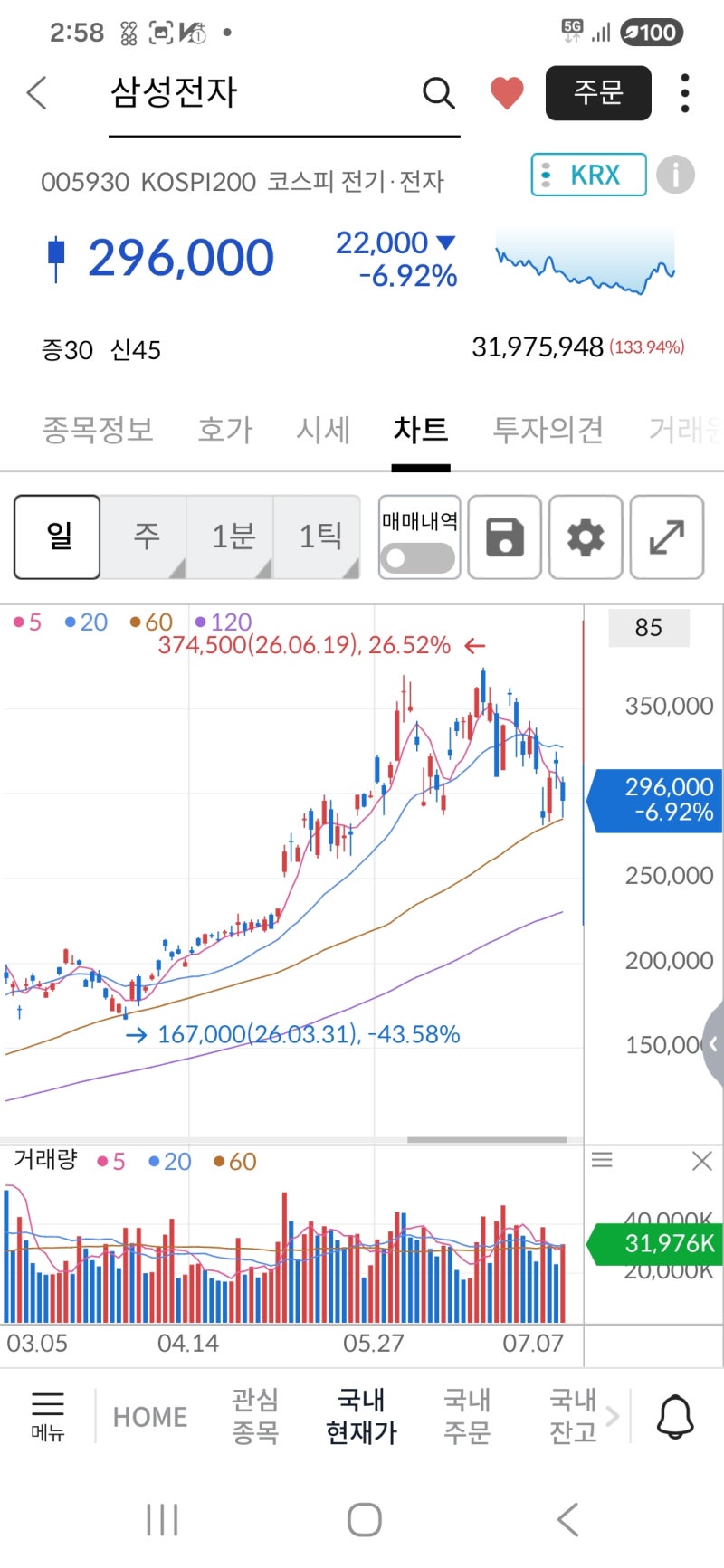Click the trading volume 31,975,948

538,347
